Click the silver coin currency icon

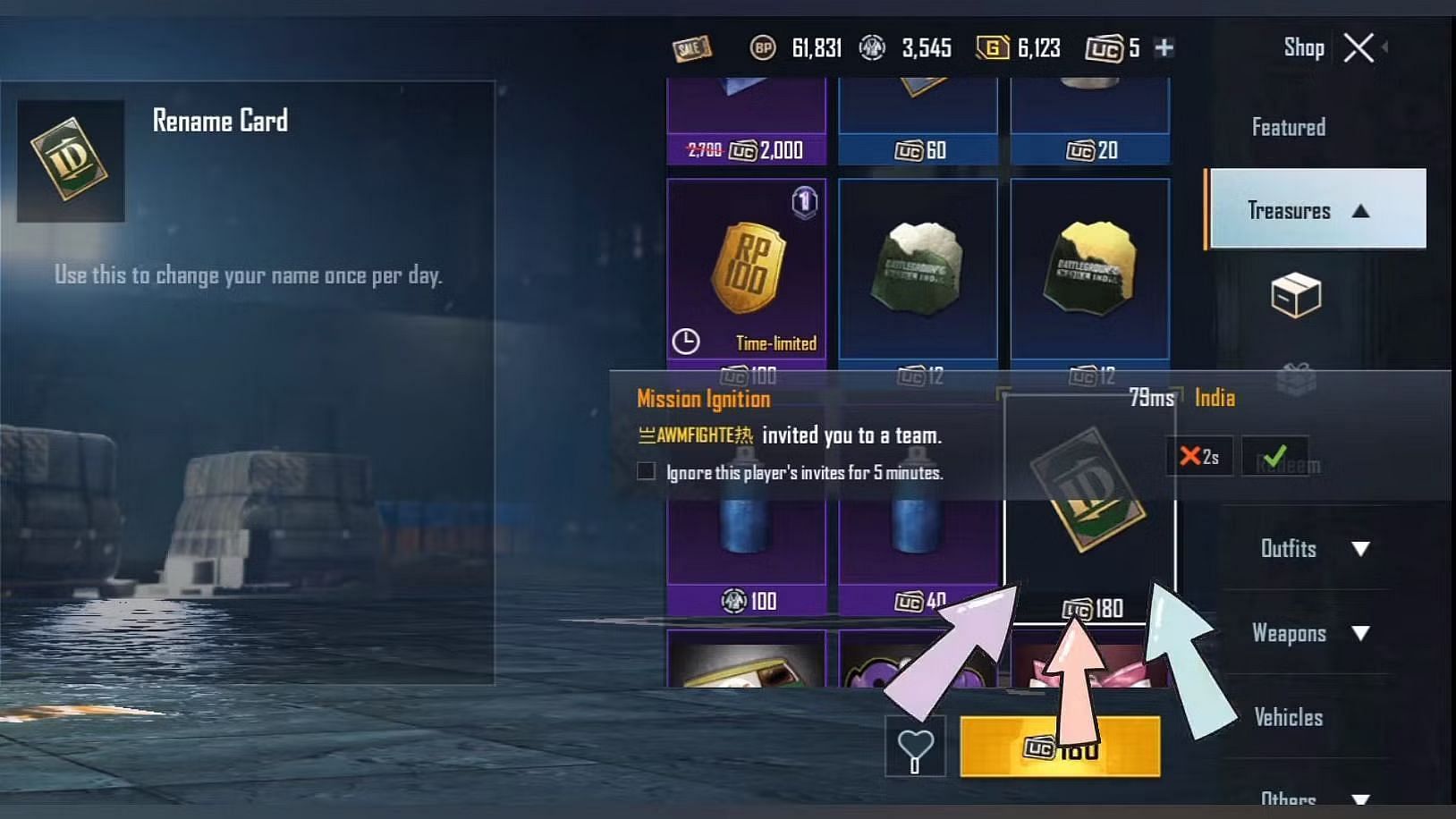[x=872, y=47]
